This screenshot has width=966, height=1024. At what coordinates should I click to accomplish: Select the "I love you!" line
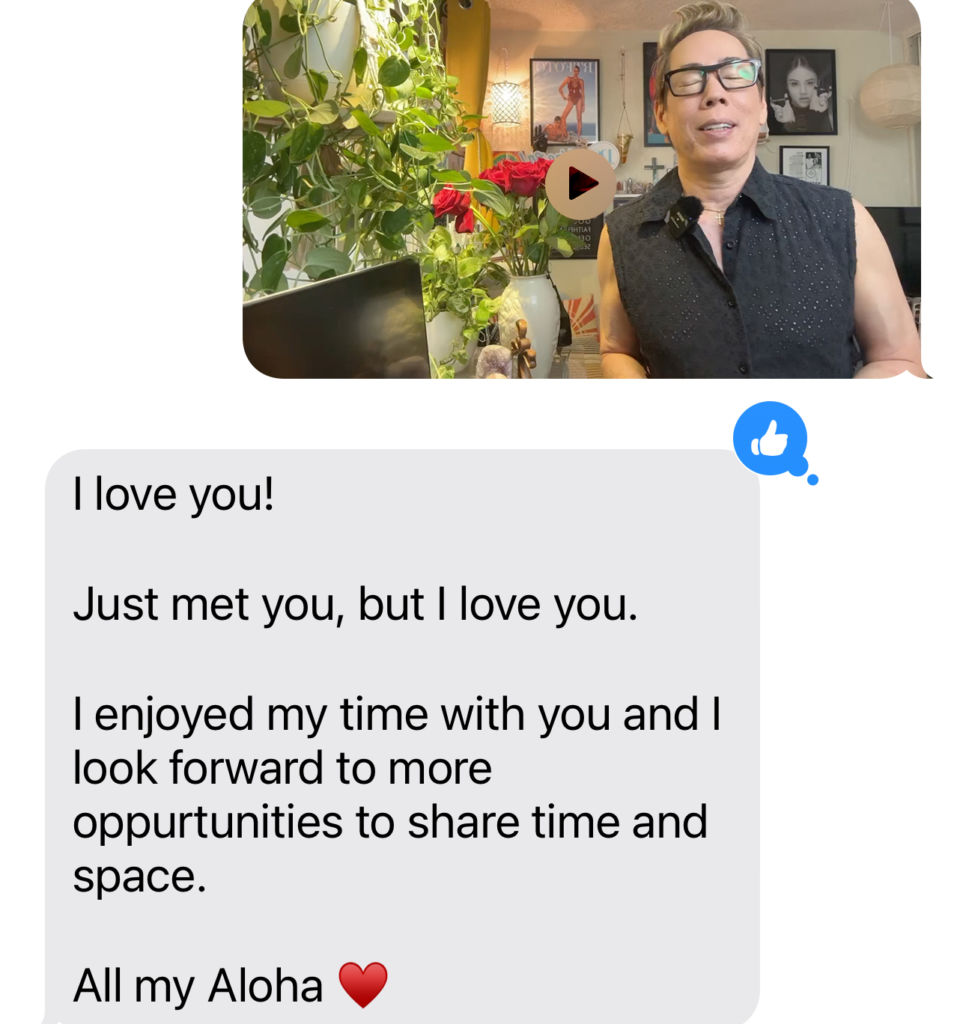click(174, 494)
